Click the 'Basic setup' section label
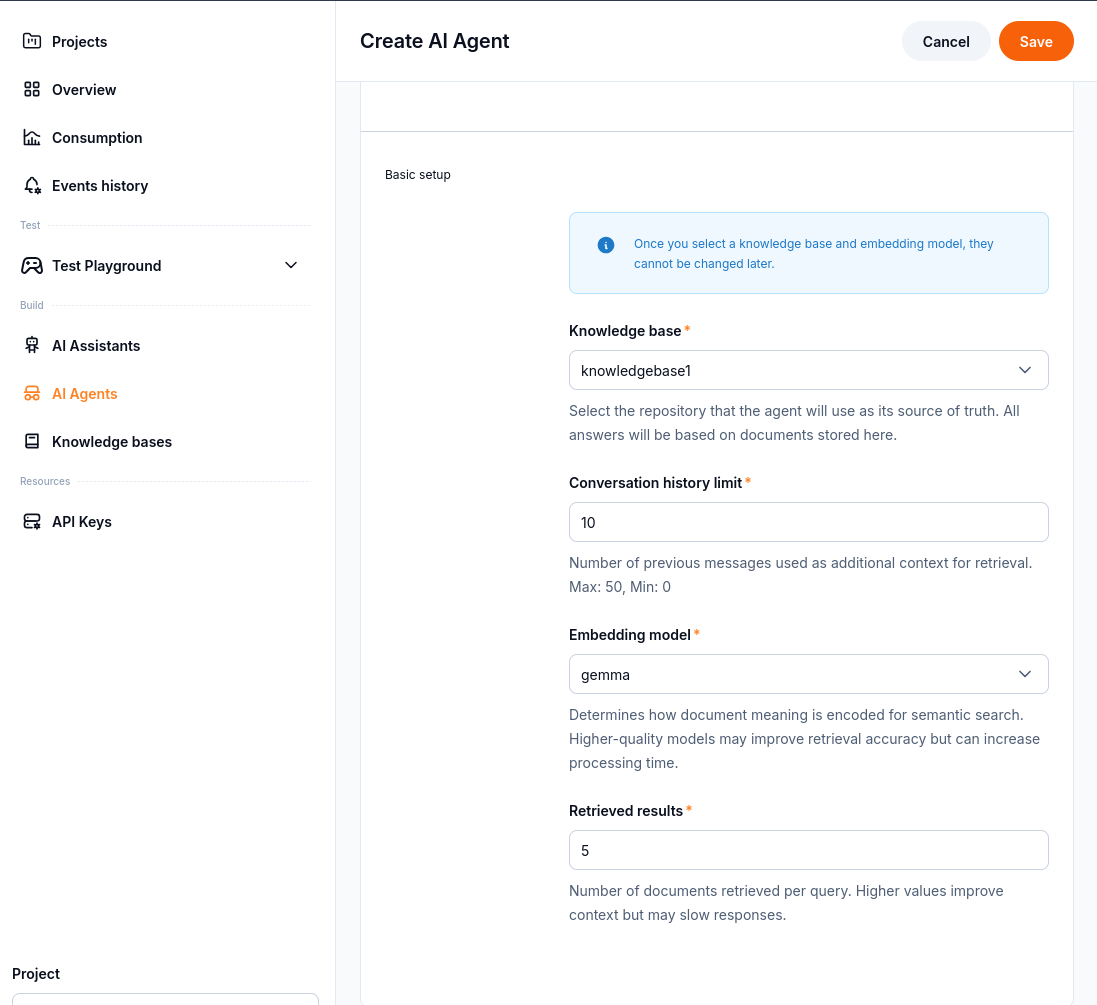The height and width of the screenshot is (1005, 1097). [x=418, y=174]
